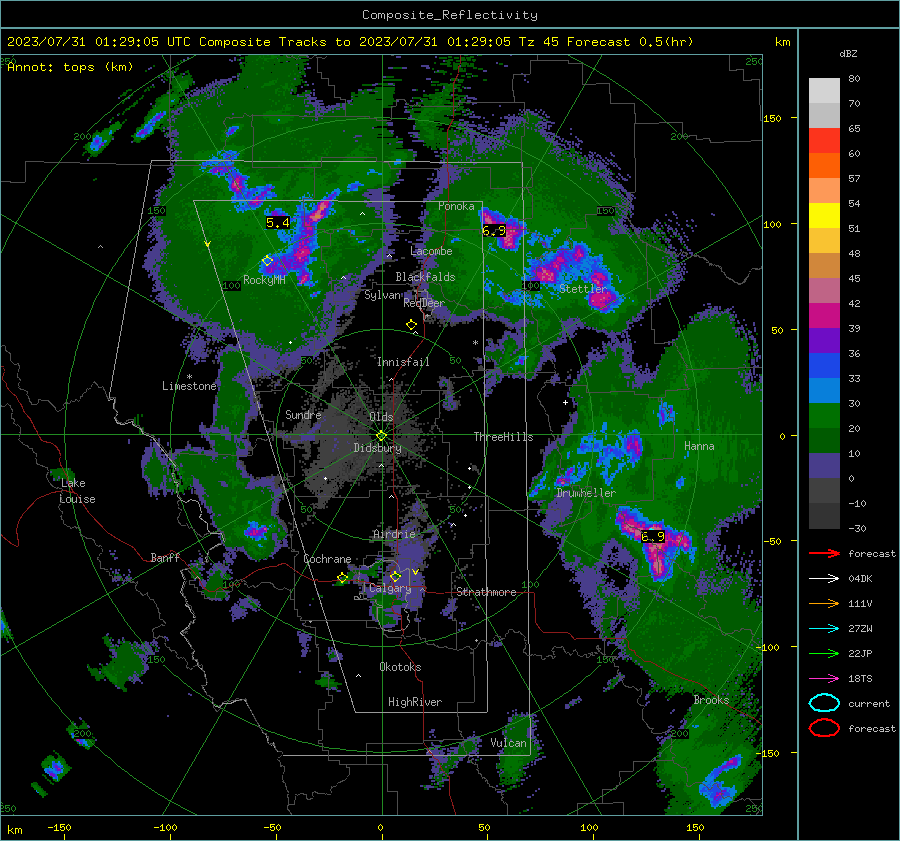Viewport: 900px width, 841px height.
Task: Select the yellow diamond marker above Calgary
Action: 395,576
